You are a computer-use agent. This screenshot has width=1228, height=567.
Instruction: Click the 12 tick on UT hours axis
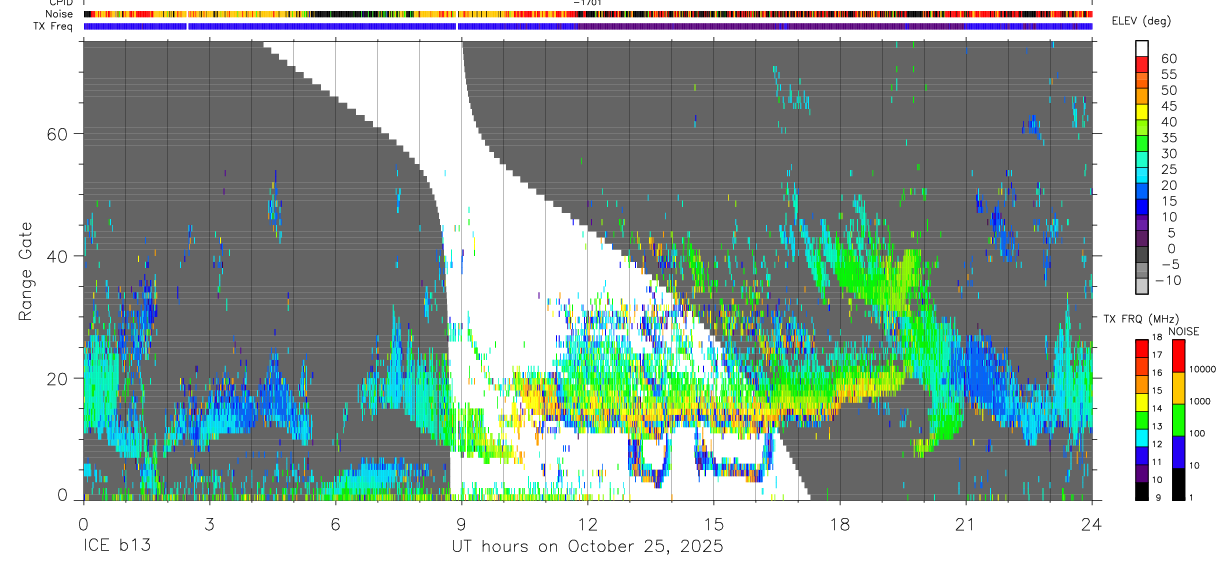pos(587,523)
